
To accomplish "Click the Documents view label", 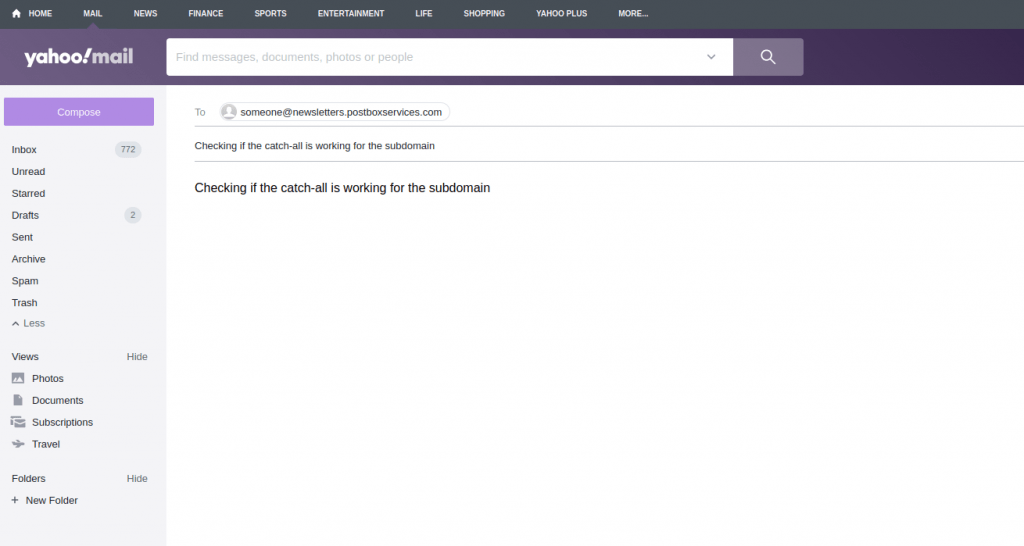I will pos(57,400).
